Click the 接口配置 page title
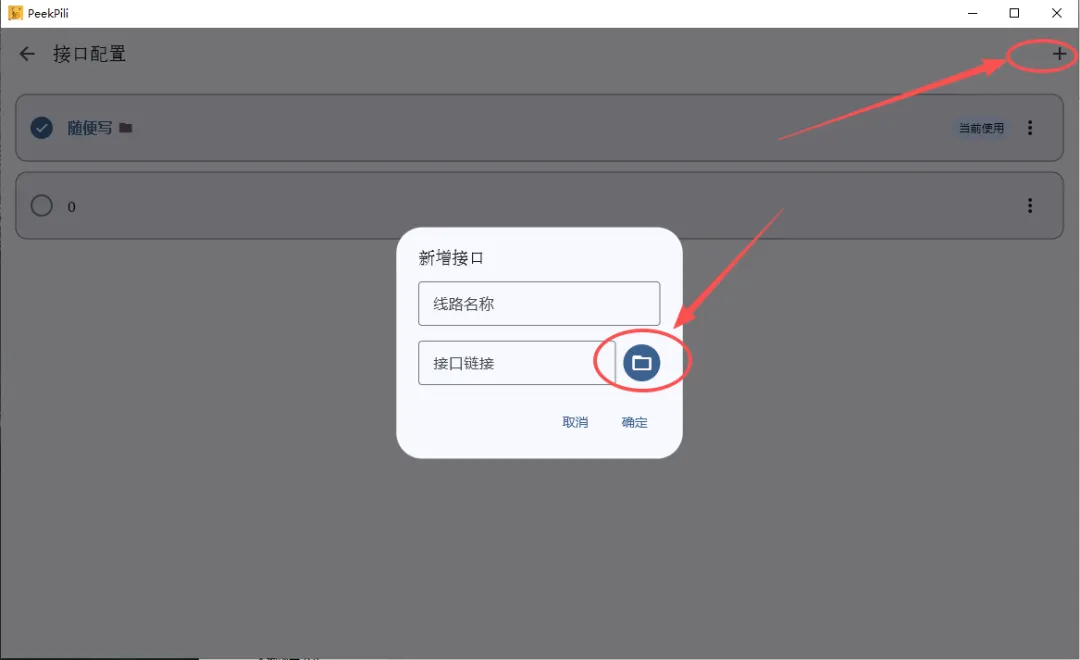 point(90,54)
